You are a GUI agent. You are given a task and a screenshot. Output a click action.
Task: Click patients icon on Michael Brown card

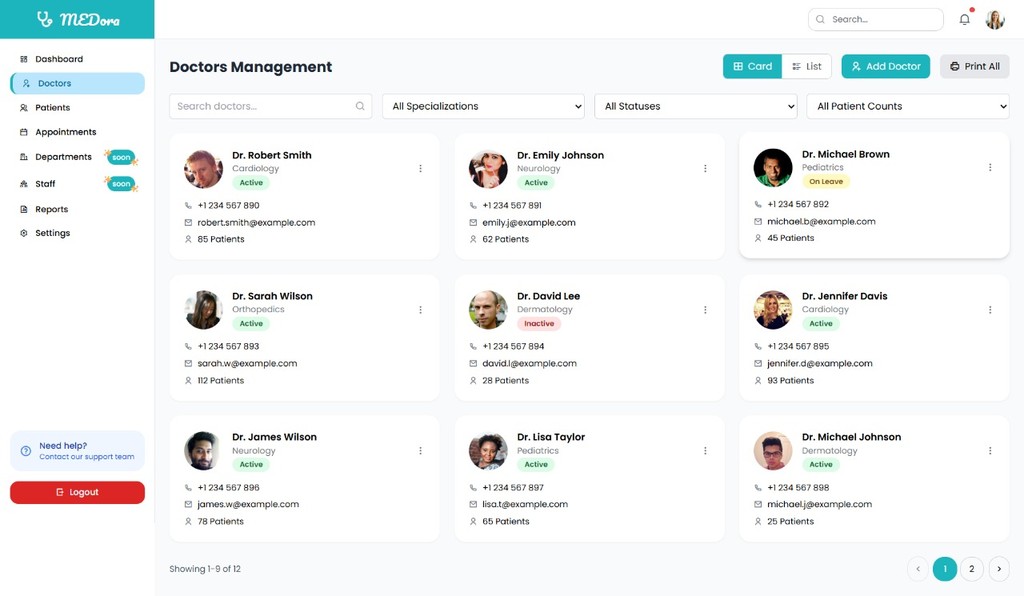pyautogui.click(x=758, y=238)
